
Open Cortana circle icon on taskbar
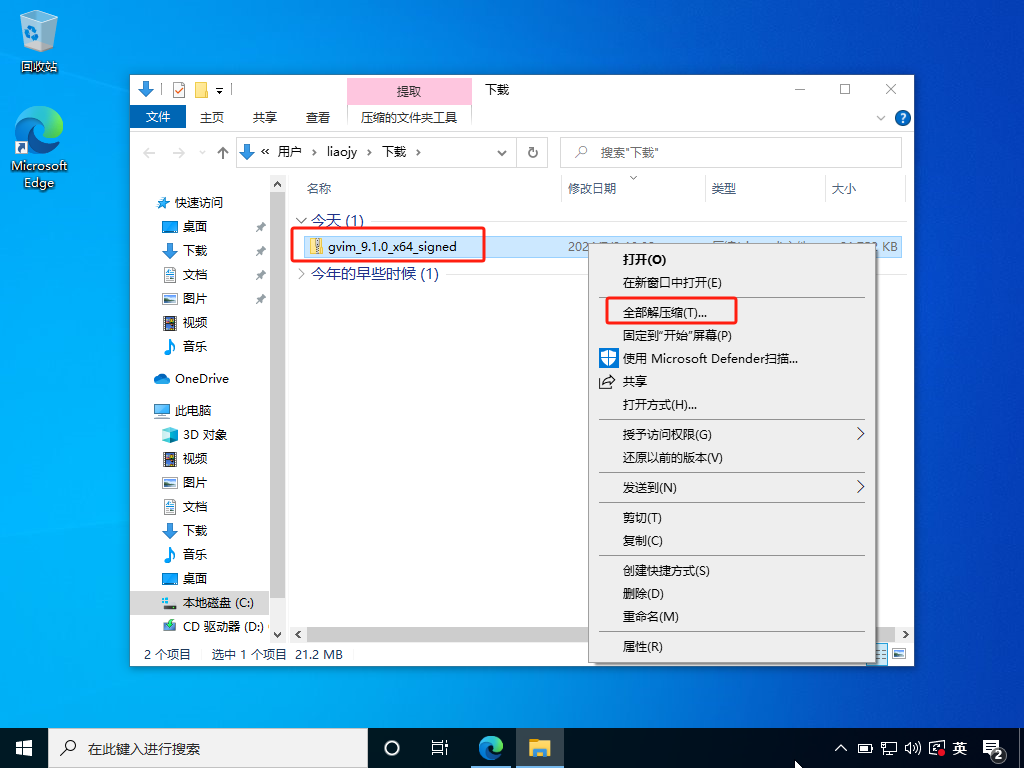pyautogui.click(x=392, y=748)
